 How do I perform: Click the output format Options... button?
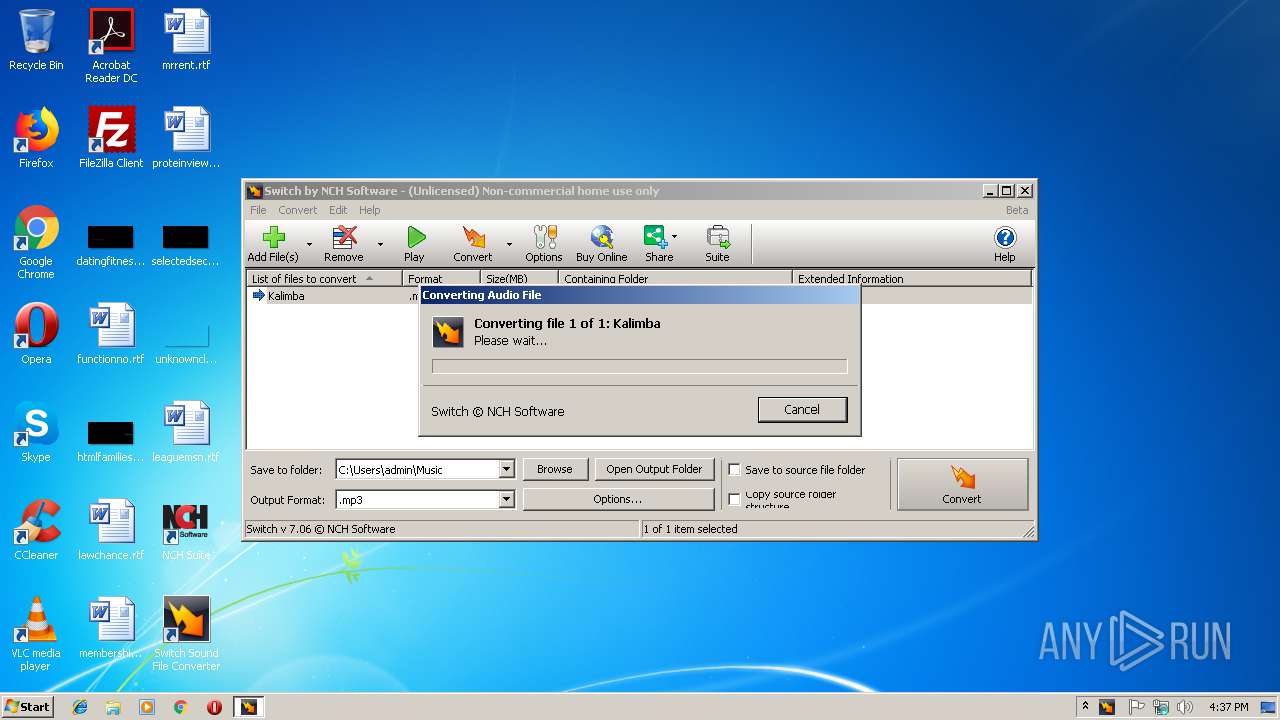tap(618, 499)
